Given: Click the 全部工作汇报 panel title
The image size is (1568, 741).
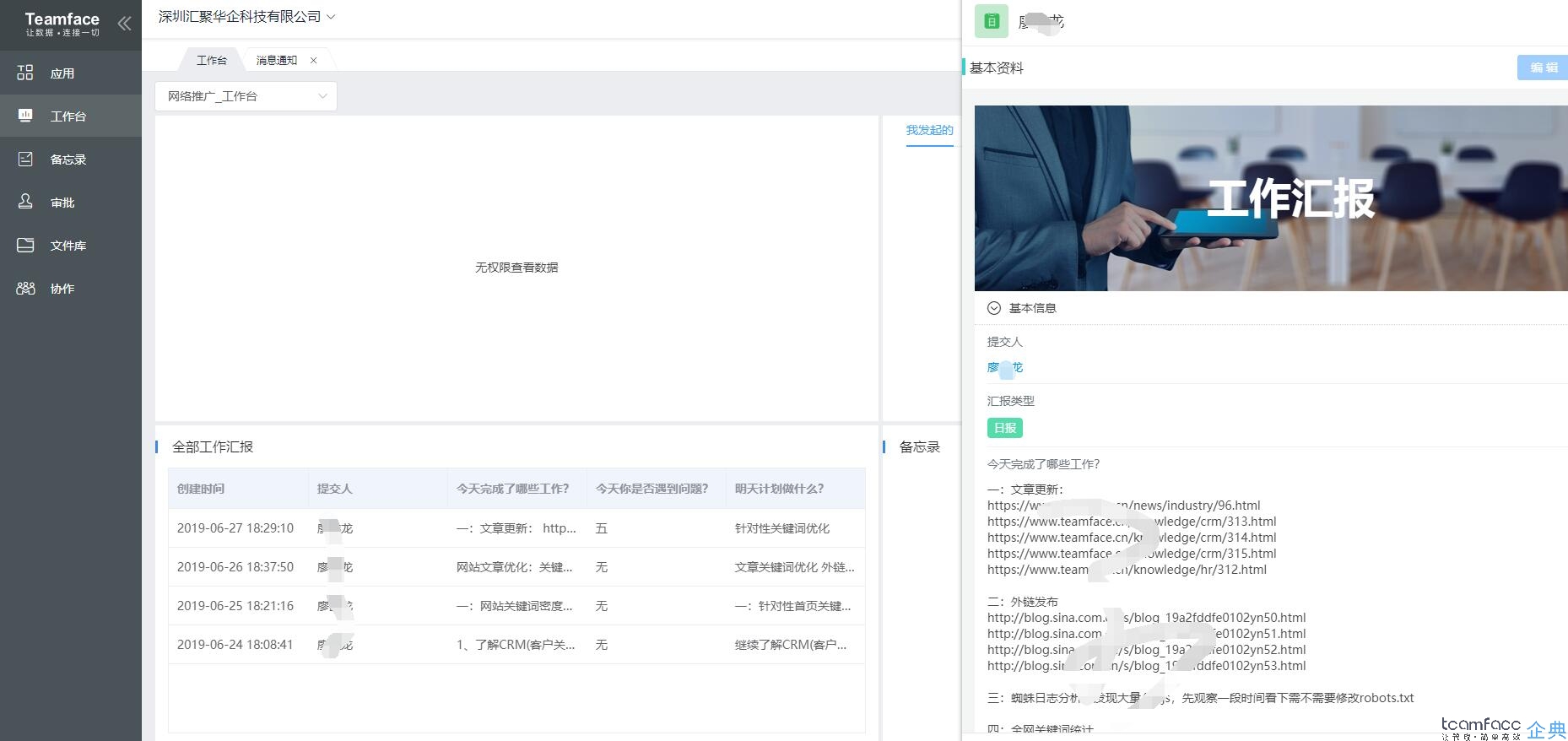Looking at the screenshot, I should point(213,446).
